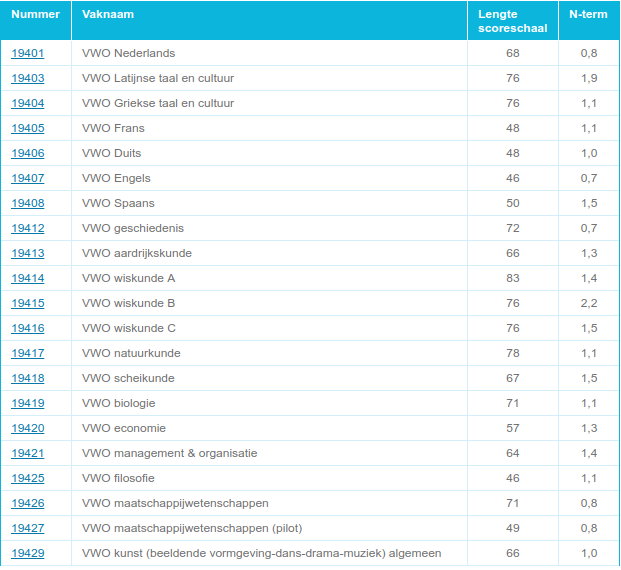This screenshot has height=570, width=621.
Task: Select VWO kunst algemeen subject cell
Action: [x=269, y=553]
